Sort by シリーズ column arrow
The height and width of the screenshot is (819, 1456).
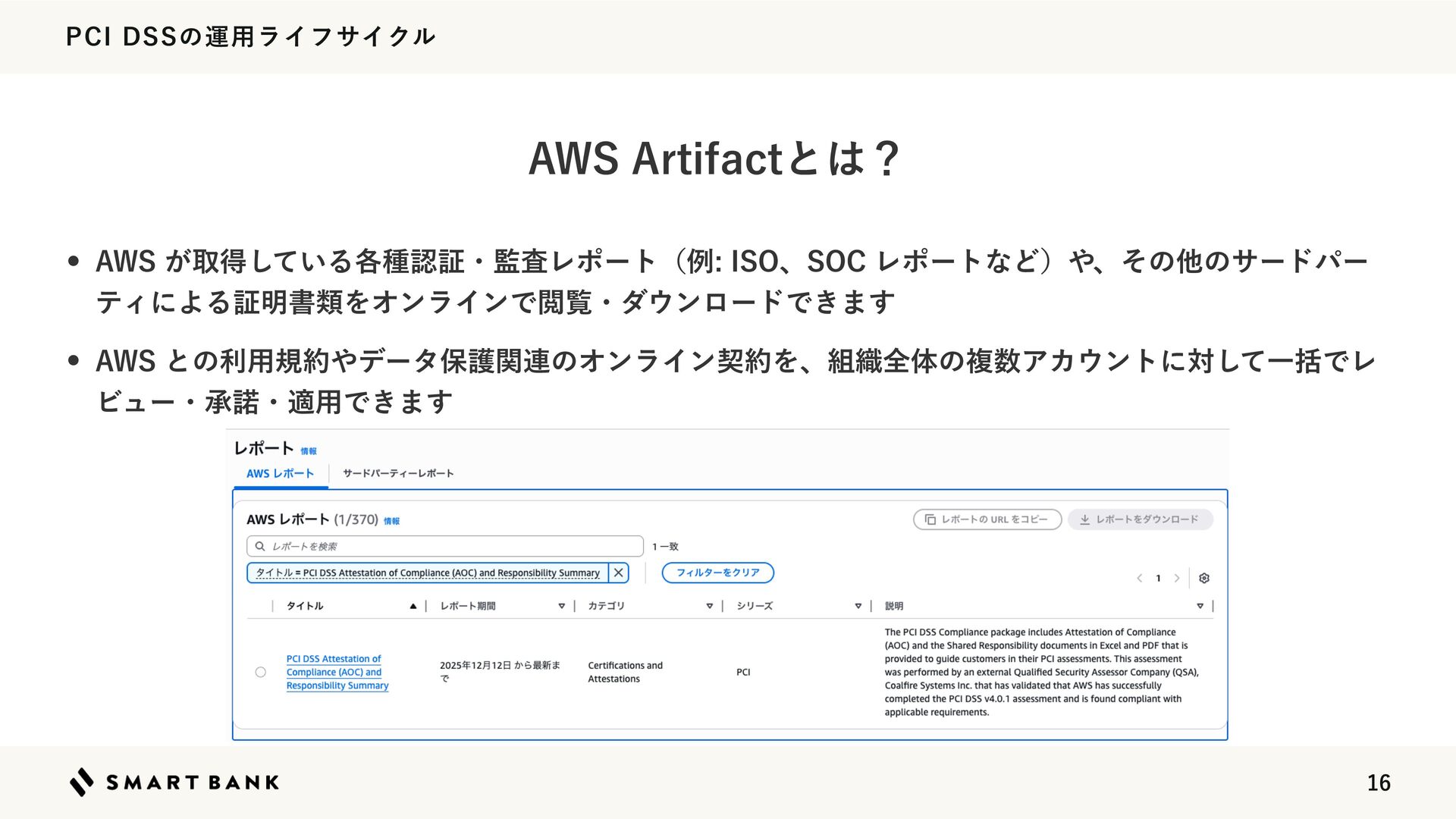858,606
